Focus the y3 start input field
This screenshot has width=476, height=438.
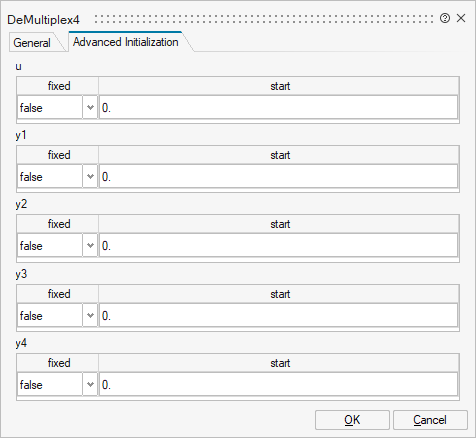(x=278, y=316)
